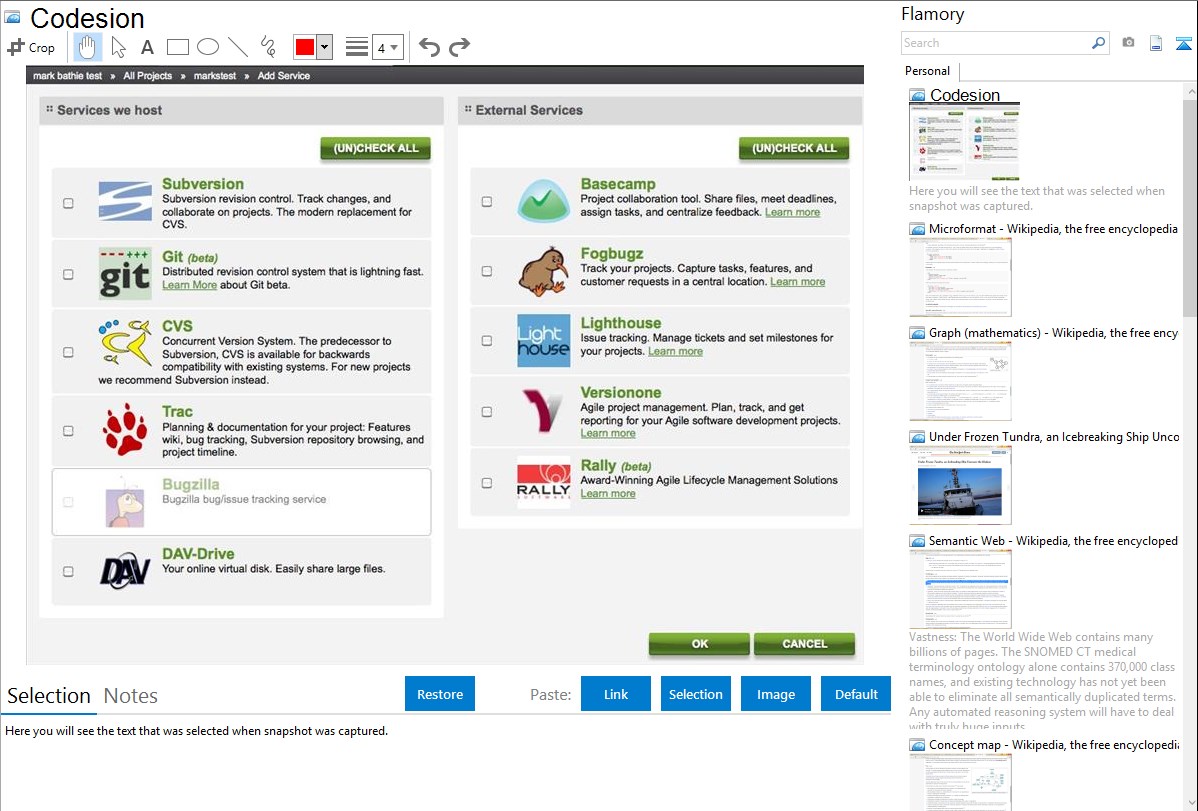The height and width of the screenshot is (811, 1198).
Task: Undo the last annotation
Action: (x=429, y=47)
